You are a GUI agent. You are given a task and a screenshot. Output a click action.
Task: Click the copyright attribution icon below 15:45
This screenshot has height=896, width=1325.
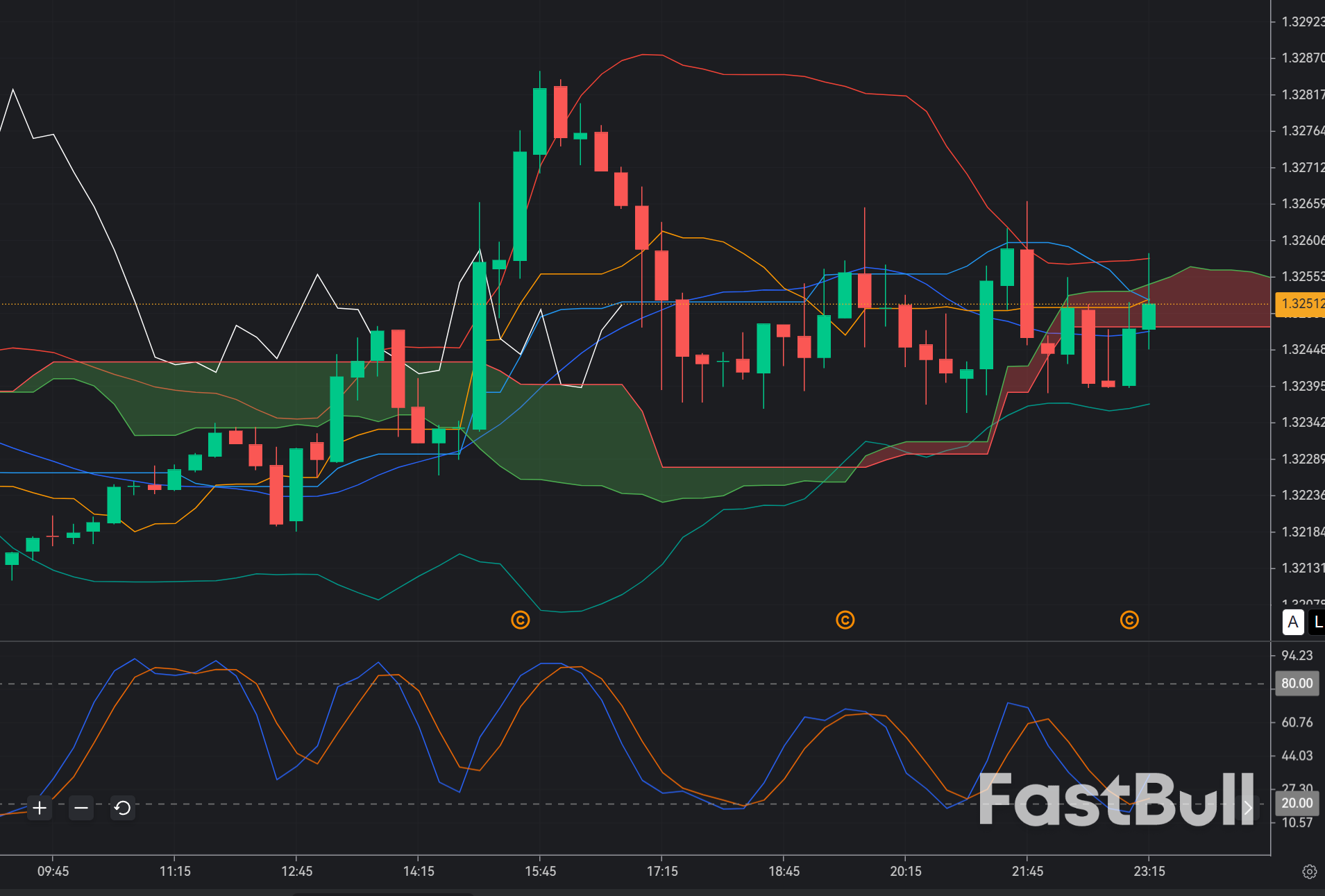521,620
